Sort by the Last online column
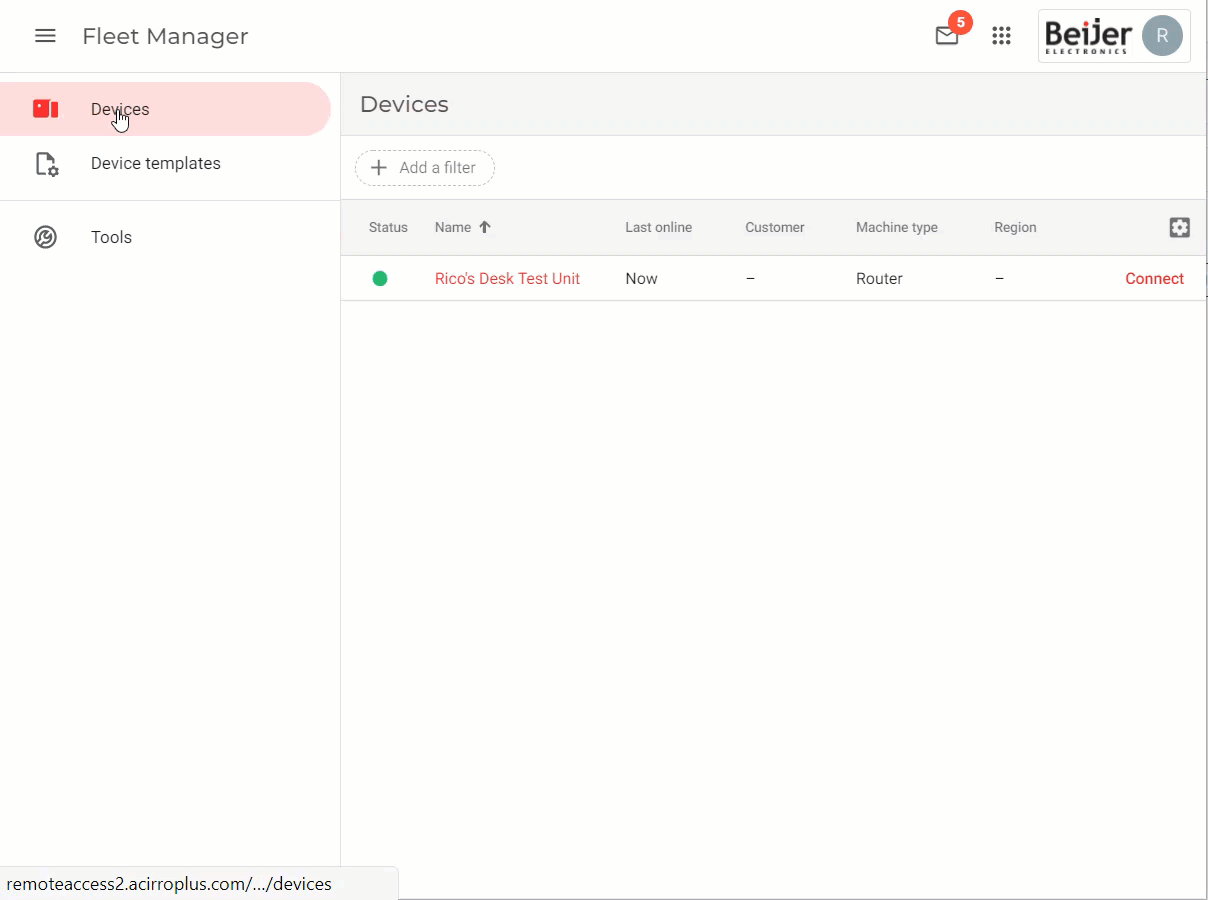Viewport: 1208px width, 900px height. click(658, 227)
